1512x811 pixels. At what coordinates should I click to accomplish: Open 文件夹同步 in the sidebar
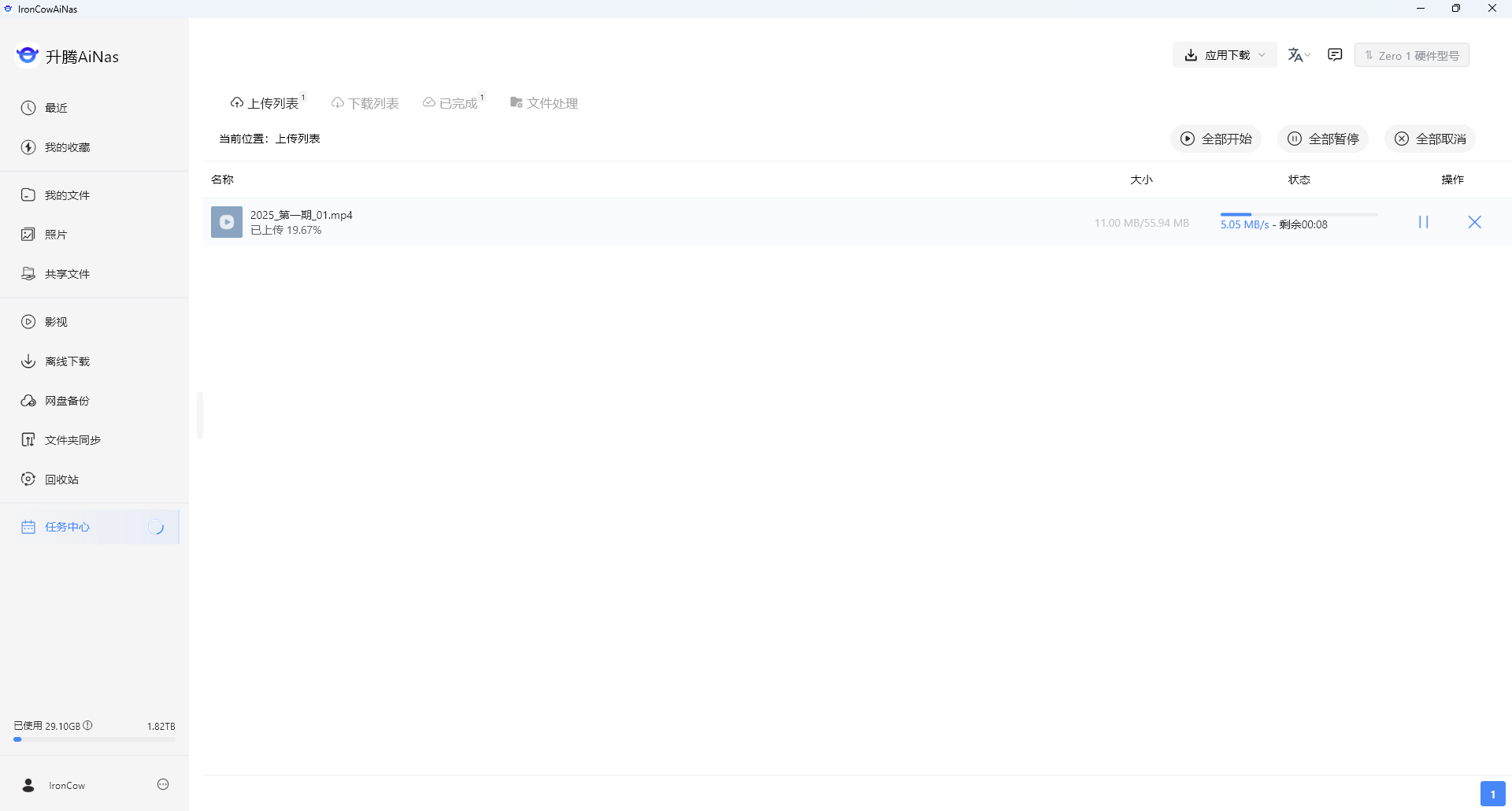(x=72, y=439)
